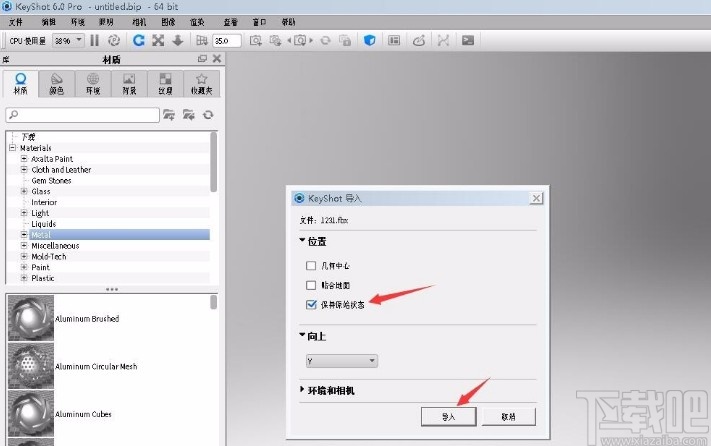Open the 帮助 menu

288,22
